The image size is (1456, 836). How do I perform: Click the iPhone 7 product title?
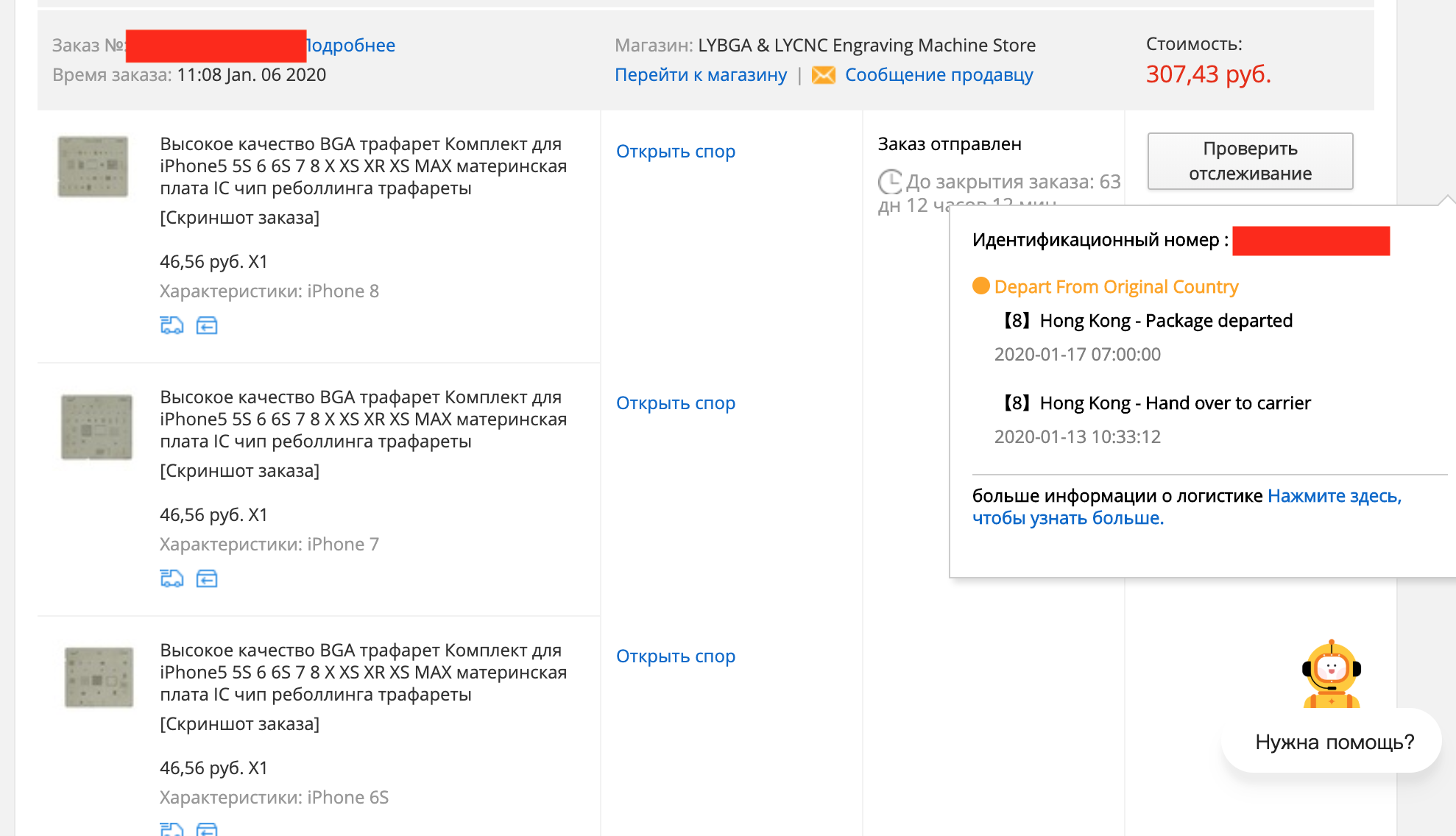tap(364, 419)
